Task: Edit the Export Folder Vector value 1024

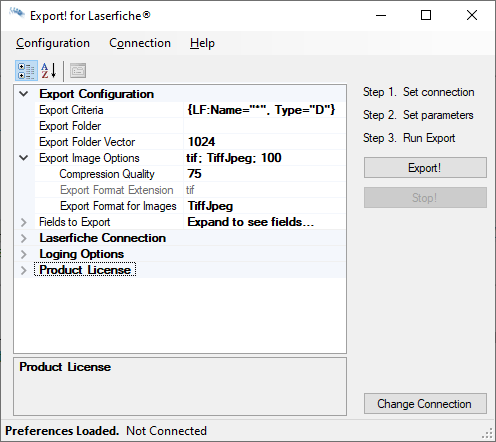Action: [x=264, y=142]
